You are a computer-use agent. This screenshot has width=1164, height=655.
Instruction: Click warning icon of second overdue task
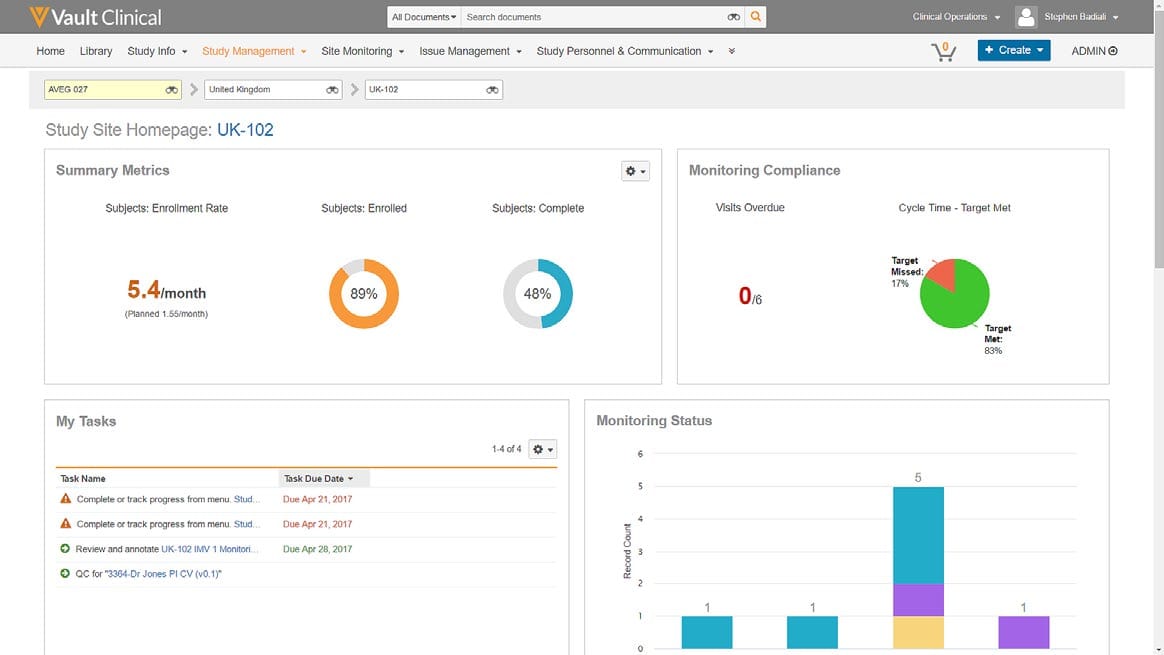pos(65,524)
